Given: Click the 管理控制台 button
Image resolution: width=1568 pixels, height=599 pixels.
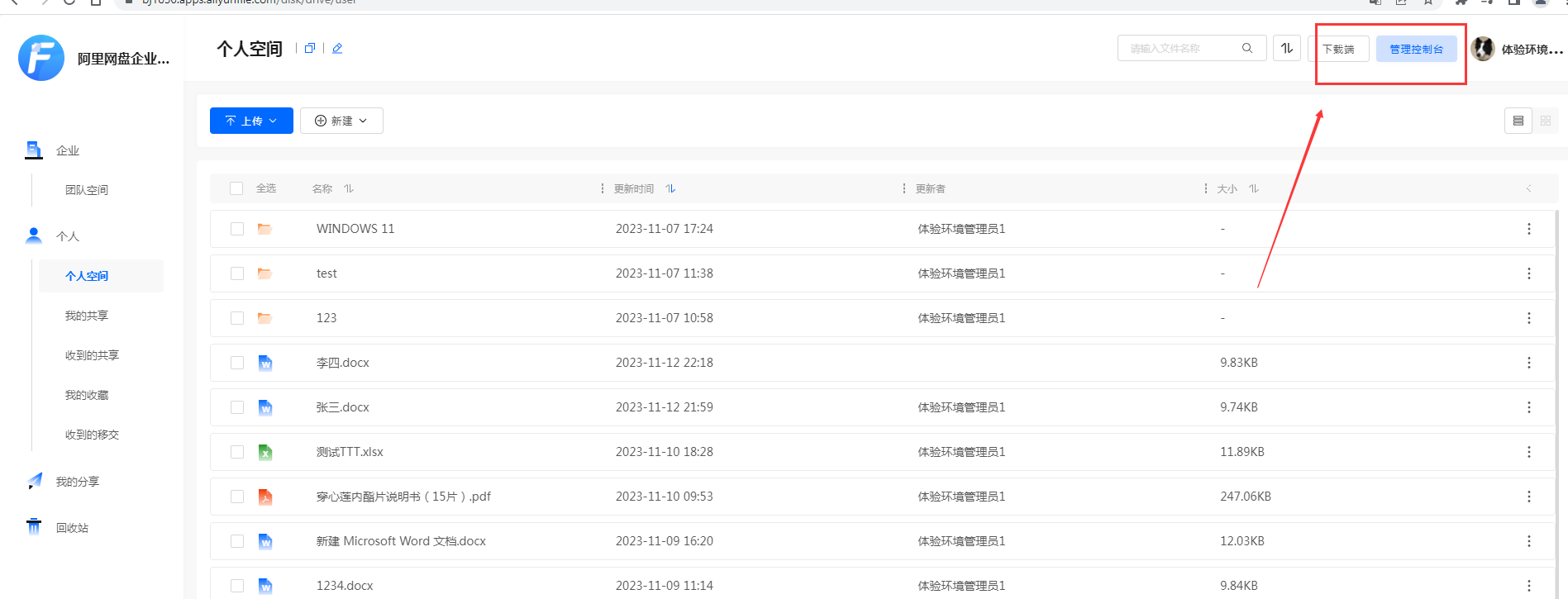Looking at the screenshot, I should (x=1416, y=49).
